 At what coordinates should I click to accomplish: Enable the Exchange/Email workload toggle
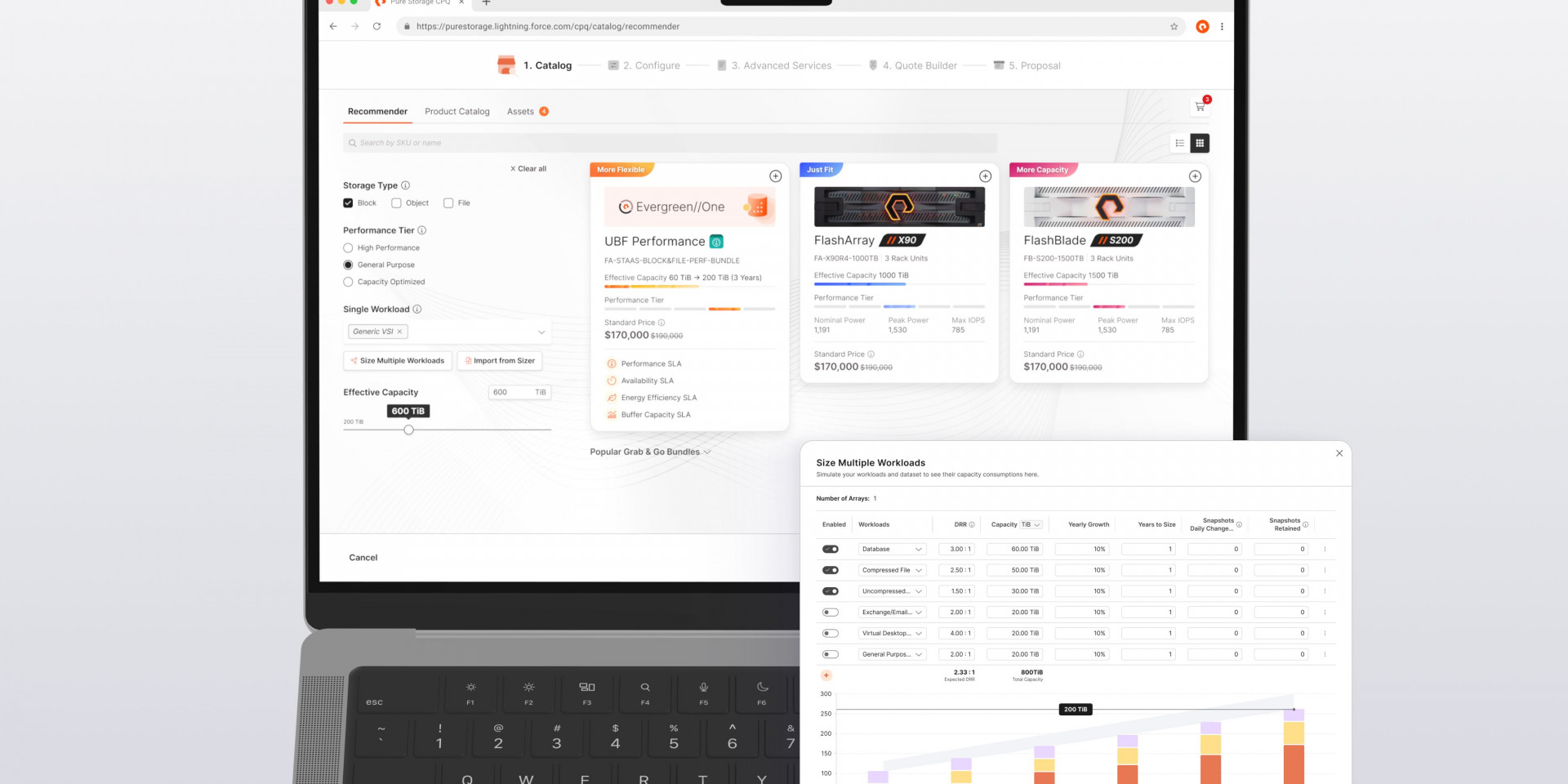click(831, 612)
